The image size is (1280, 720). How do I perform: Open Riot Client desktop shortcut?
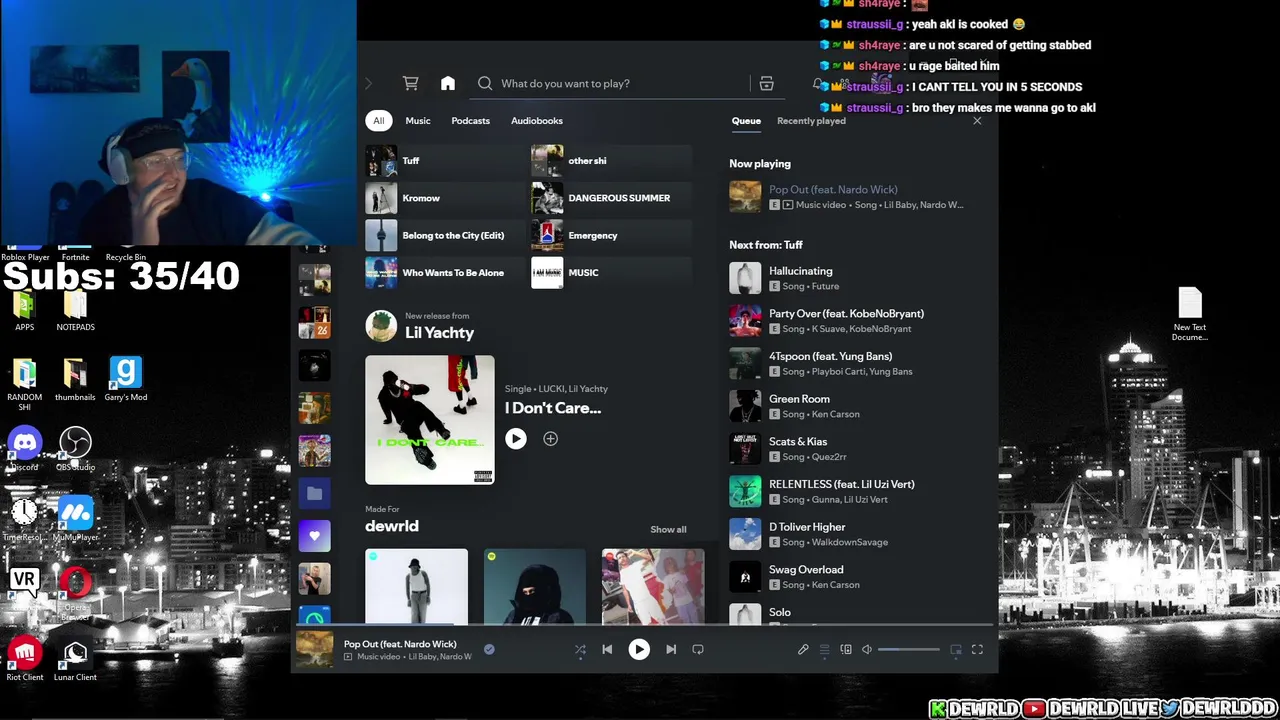25,658
